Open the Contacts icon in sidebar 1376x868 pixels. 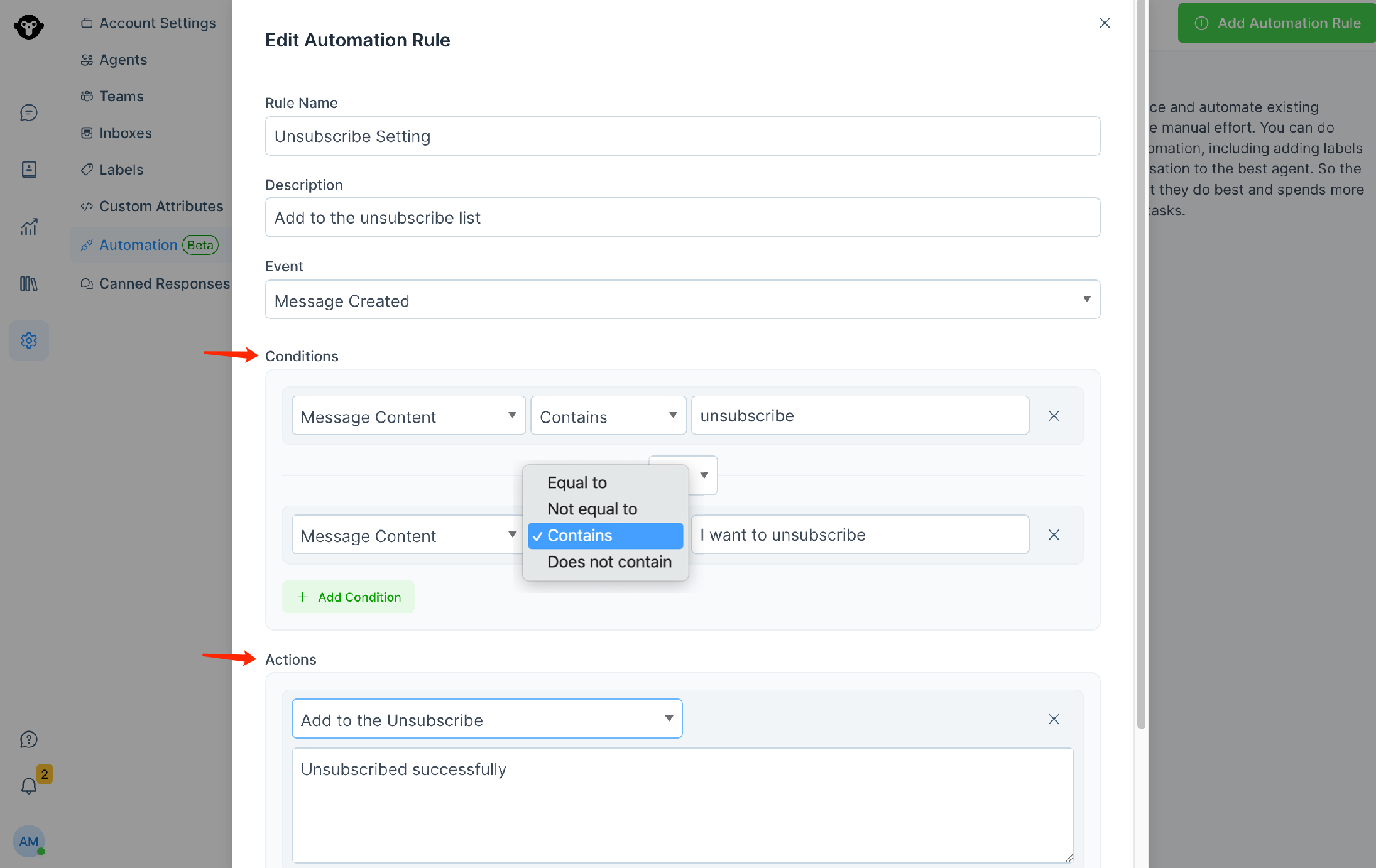click(x=29, y=170)
